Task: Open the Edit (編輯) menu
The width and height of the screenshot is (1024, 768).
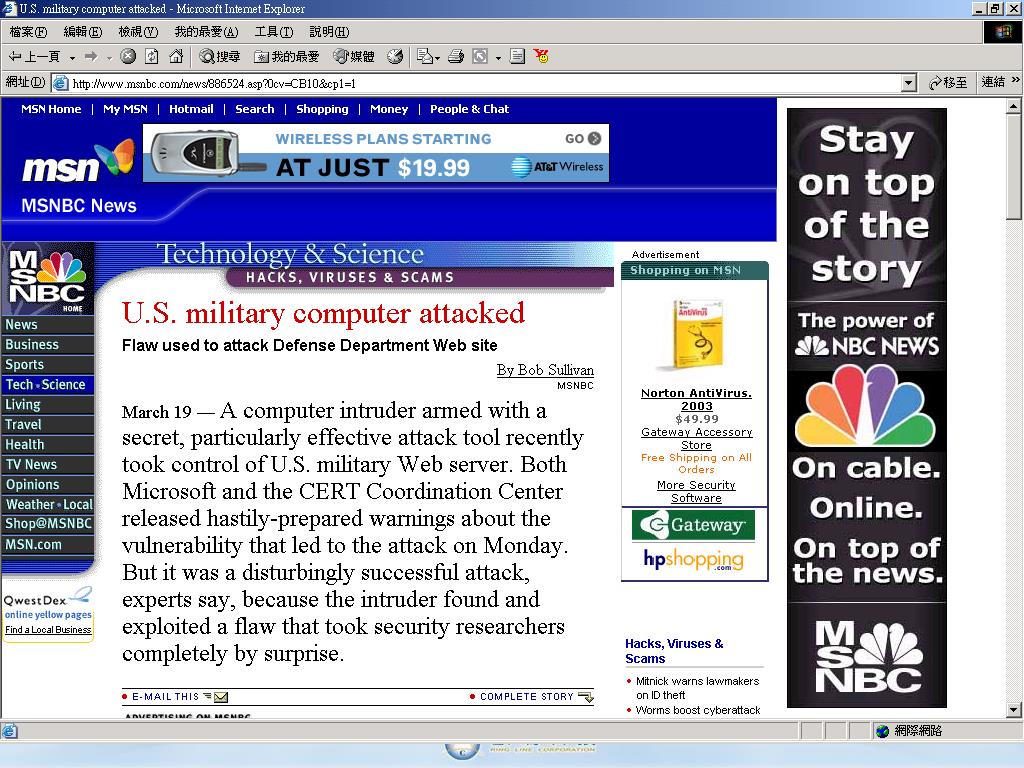Action: [x=82, y=31]
